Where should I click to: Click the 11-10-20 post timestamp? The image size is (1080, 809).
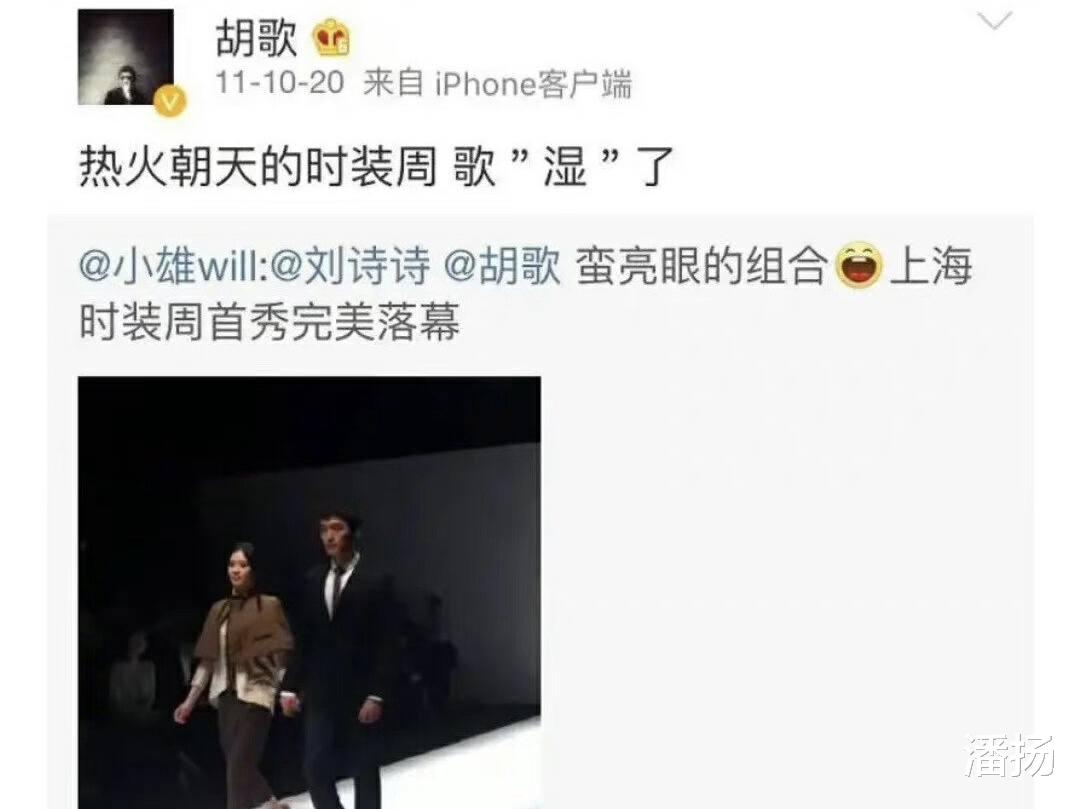[280, 83]
